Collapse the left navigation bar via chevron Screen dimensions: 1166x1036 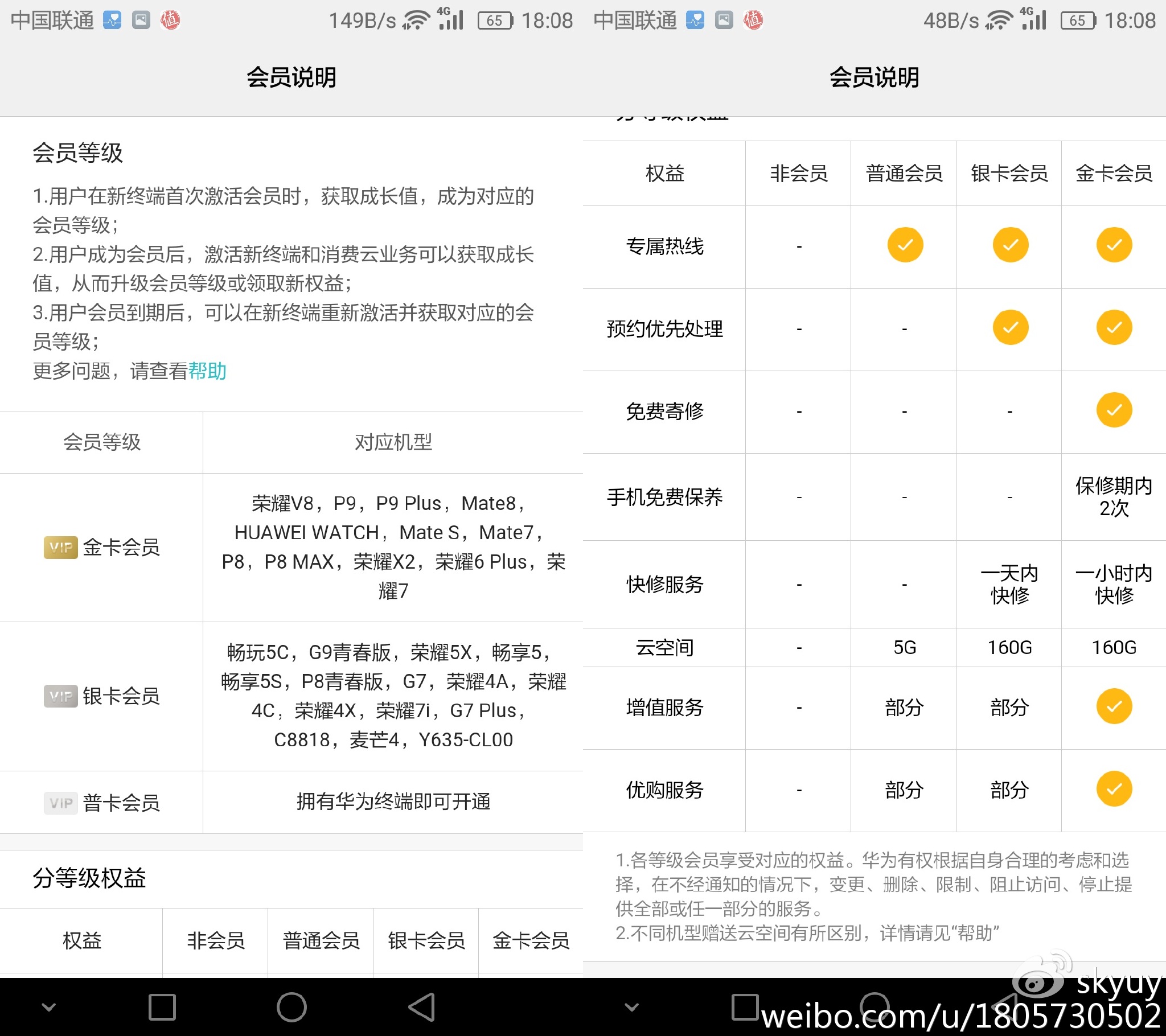(49, 1006)
